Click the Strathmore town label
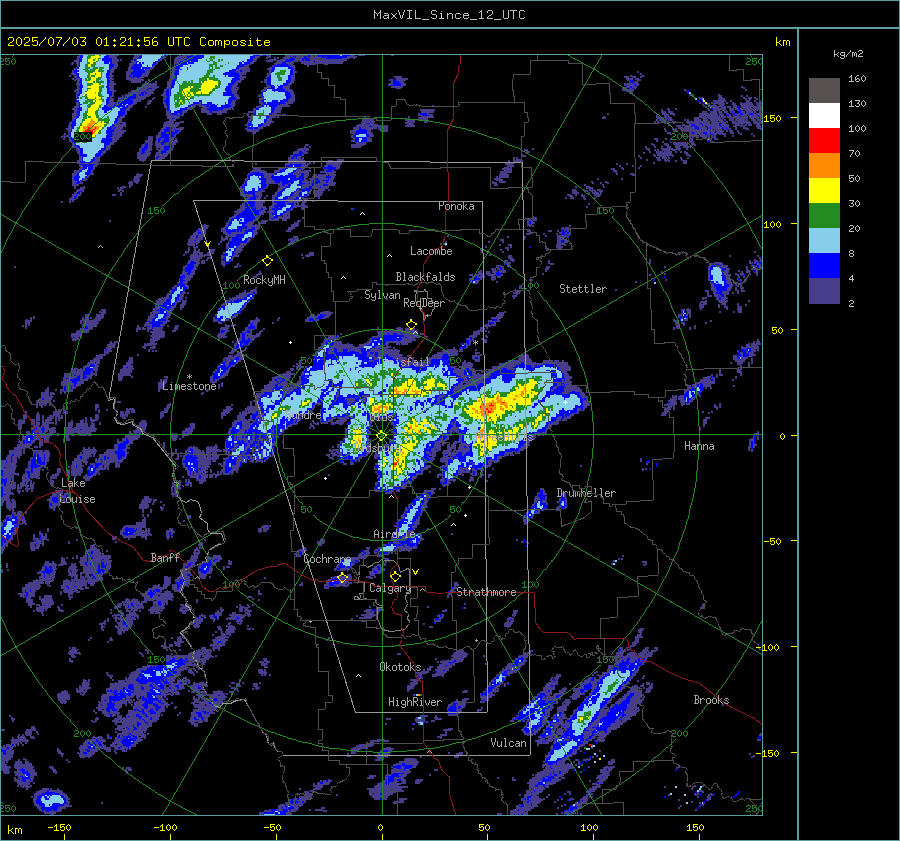 (x=486, y=592)
